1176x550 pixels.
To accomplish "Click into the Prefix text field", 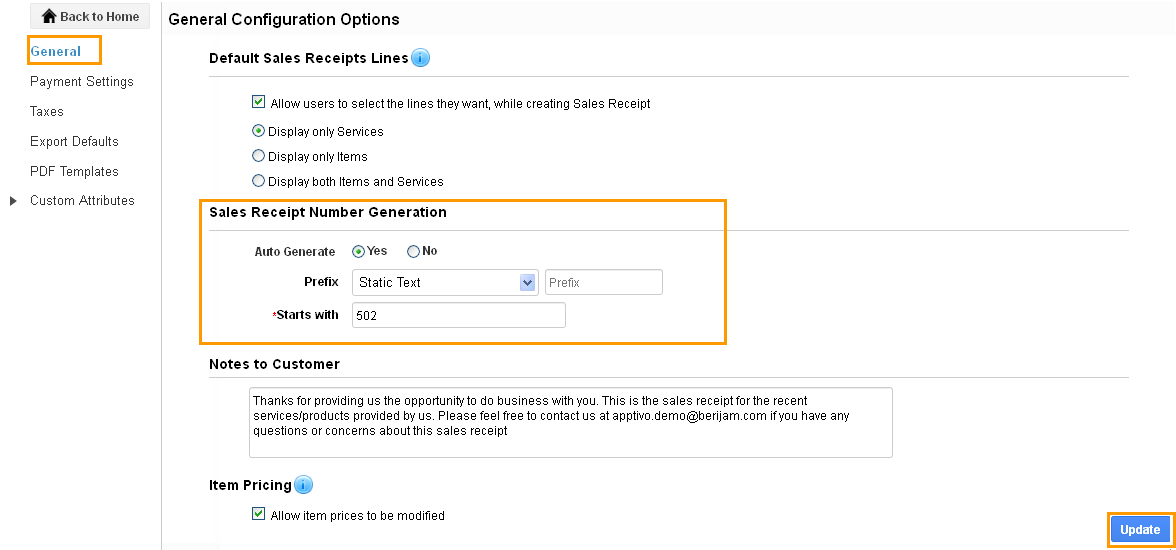I will tap(604, 282).
